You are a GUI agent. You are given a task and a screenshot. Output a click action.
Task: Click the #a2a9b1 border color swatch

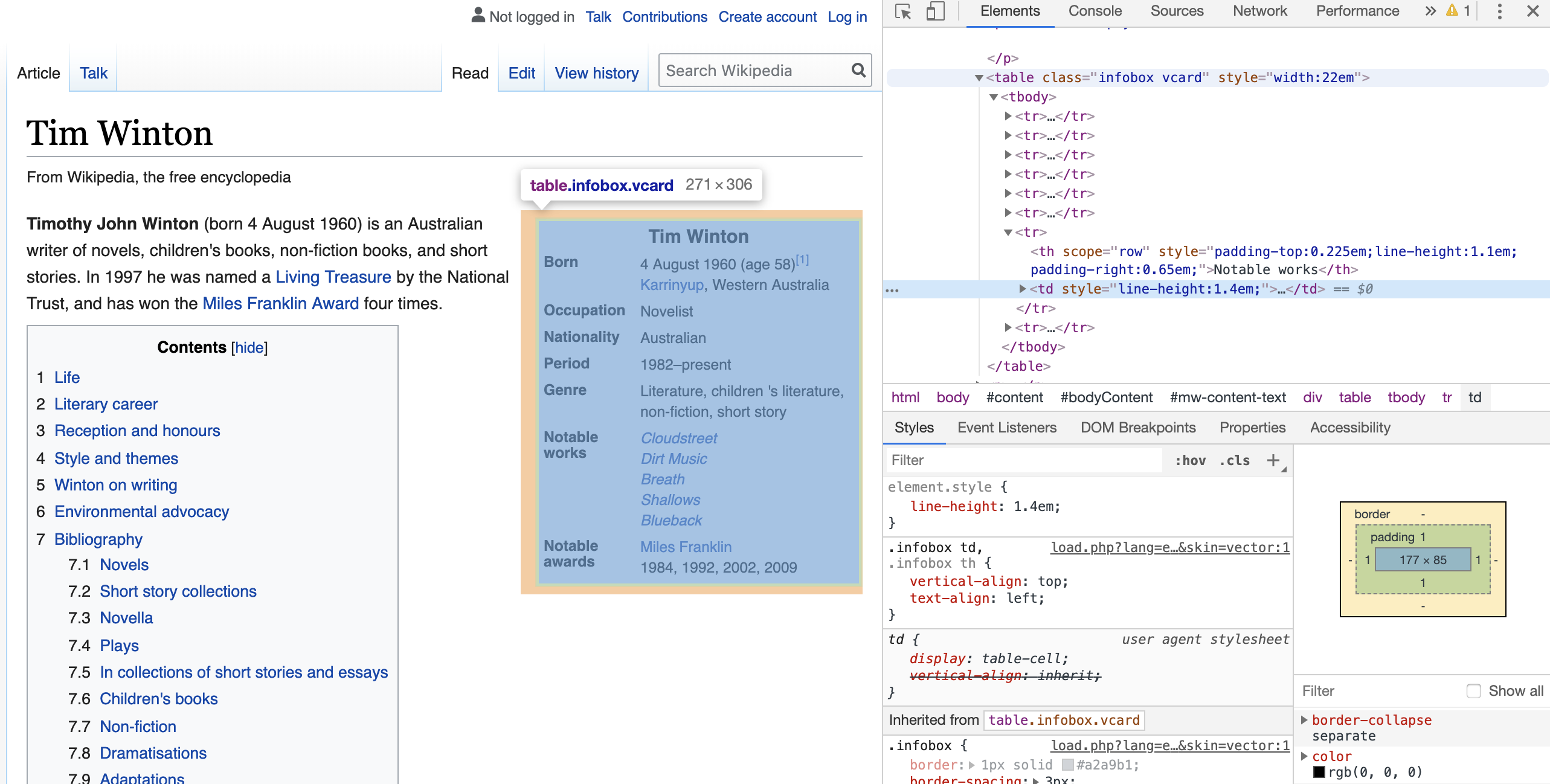[x=1067, y=765]
